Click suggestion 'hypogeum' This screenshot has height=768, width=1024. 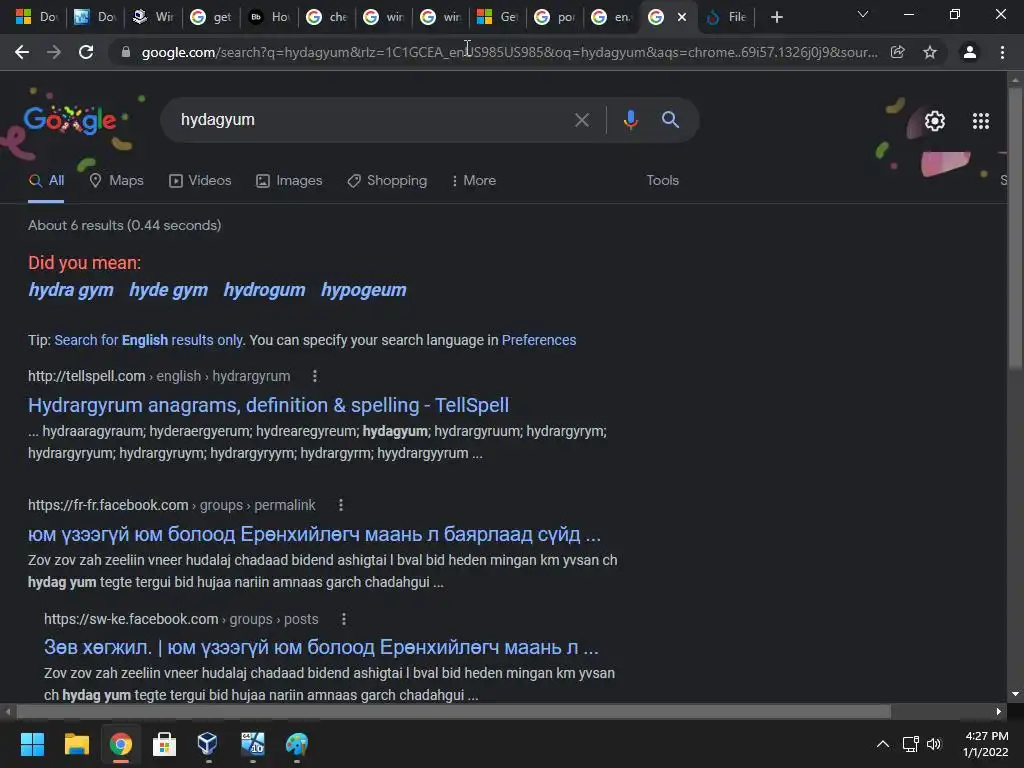coord(364,290)
